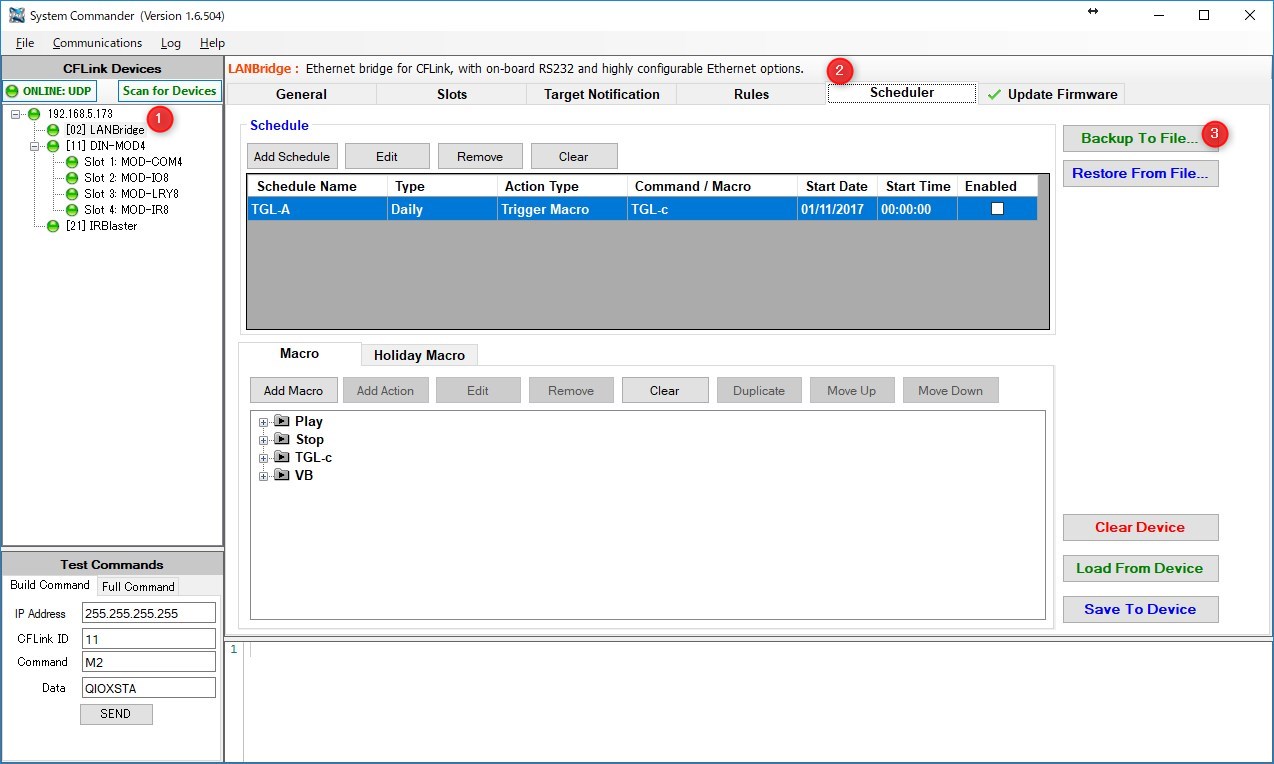Screen dimensions: 1274x764
Task: Click the folder icon of VB macro
Action: (282, 476)
